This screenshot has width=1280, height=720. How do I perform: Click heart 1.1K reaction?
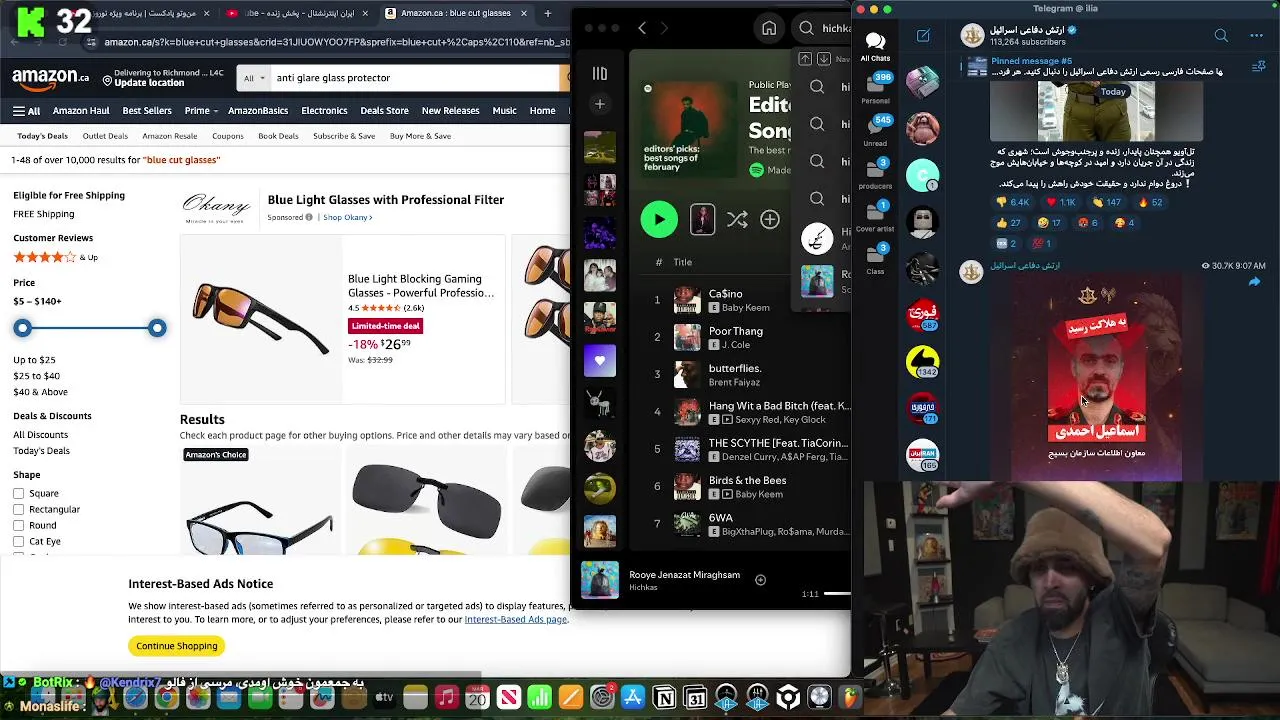(x=1060, y=202)
